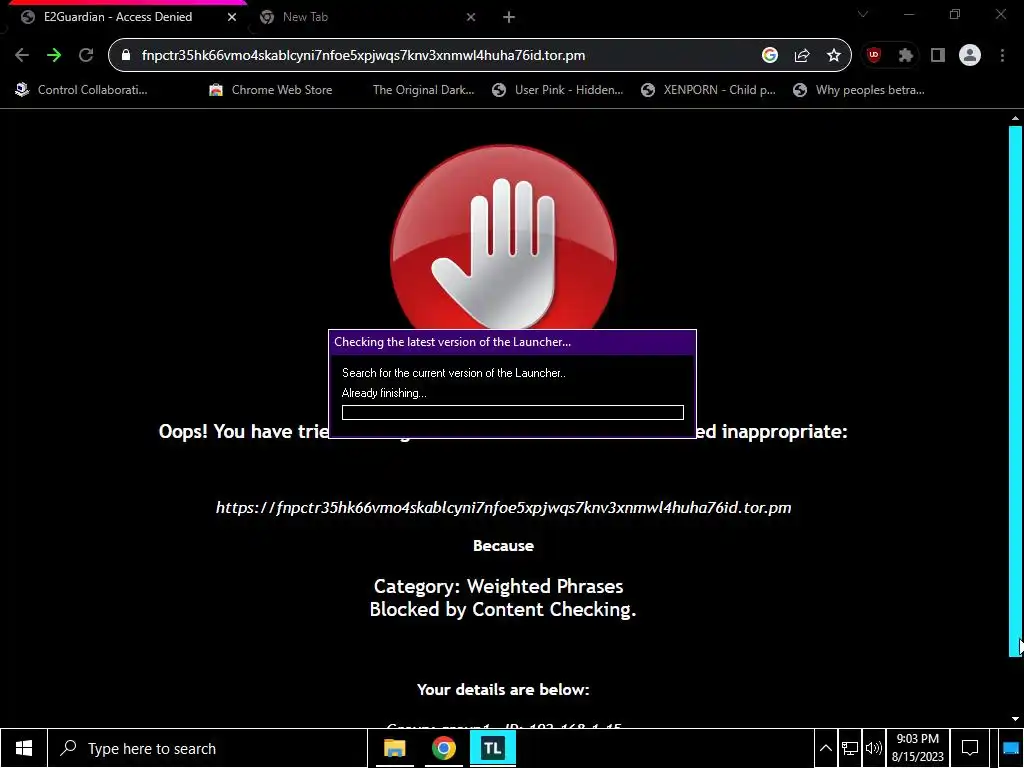Restore down the Chrome window
Image resolution: width=1024 pixels, height=768 pixels.
coord(955,14)
